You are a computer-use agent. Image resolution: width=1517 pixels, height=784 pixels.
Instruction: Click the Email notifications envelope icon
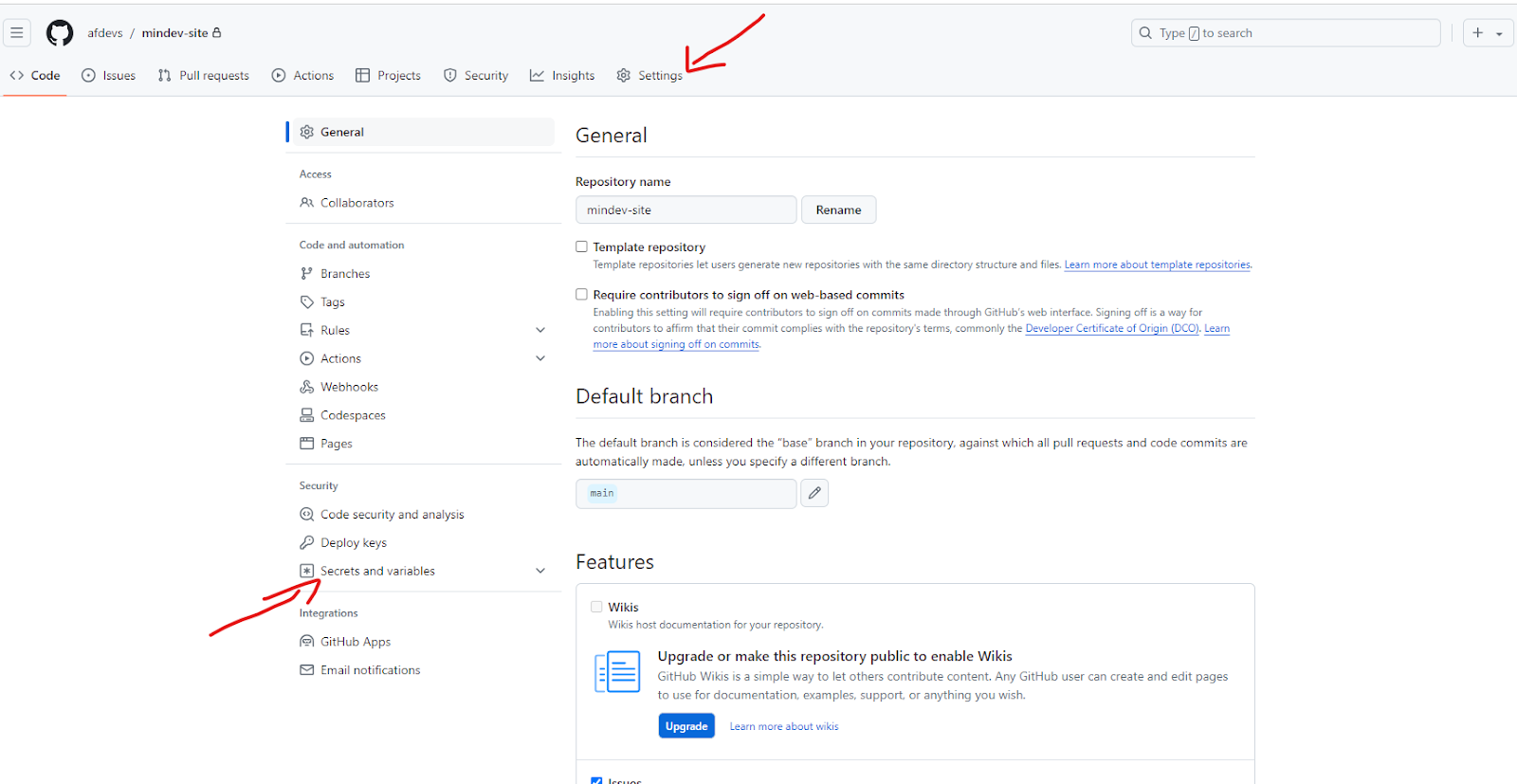[306, 669]
